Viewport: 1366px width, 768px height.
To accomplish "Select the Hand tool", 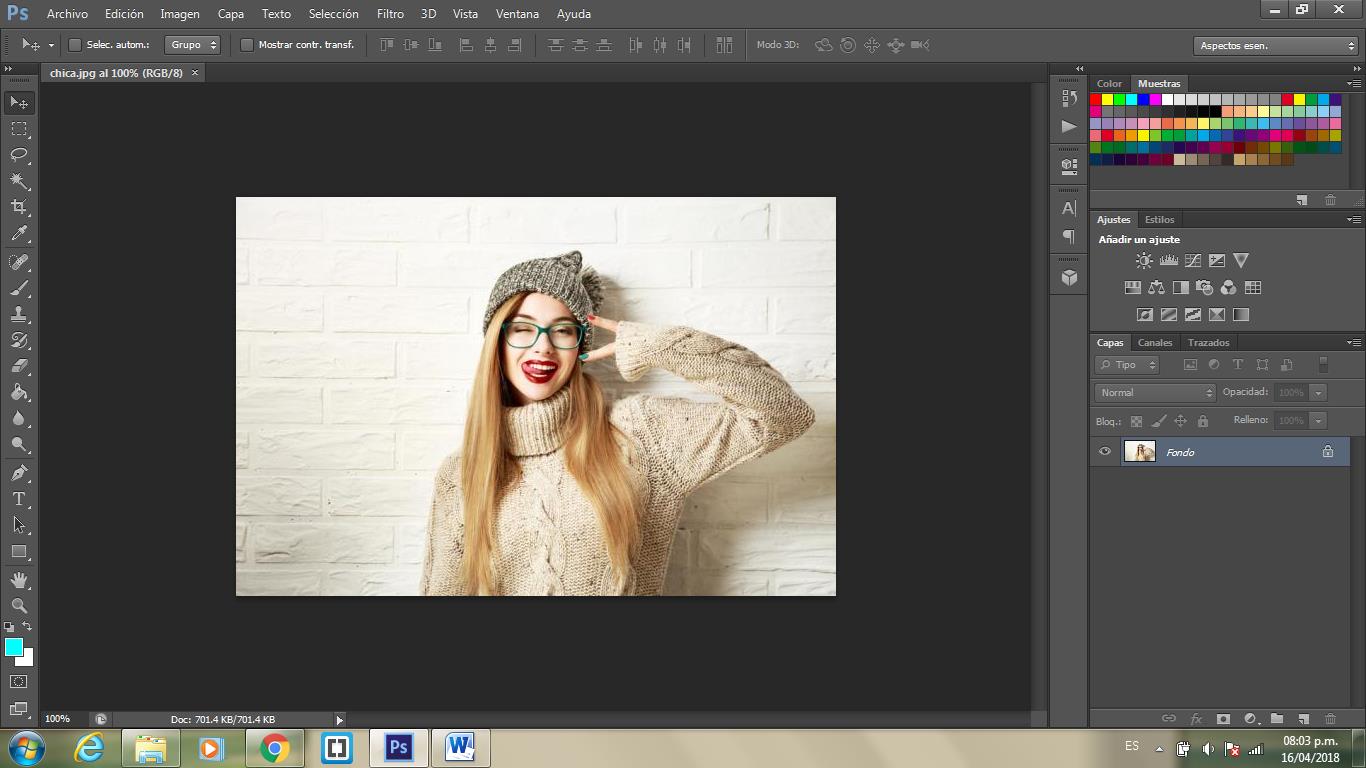I will [x=19, y=580].
